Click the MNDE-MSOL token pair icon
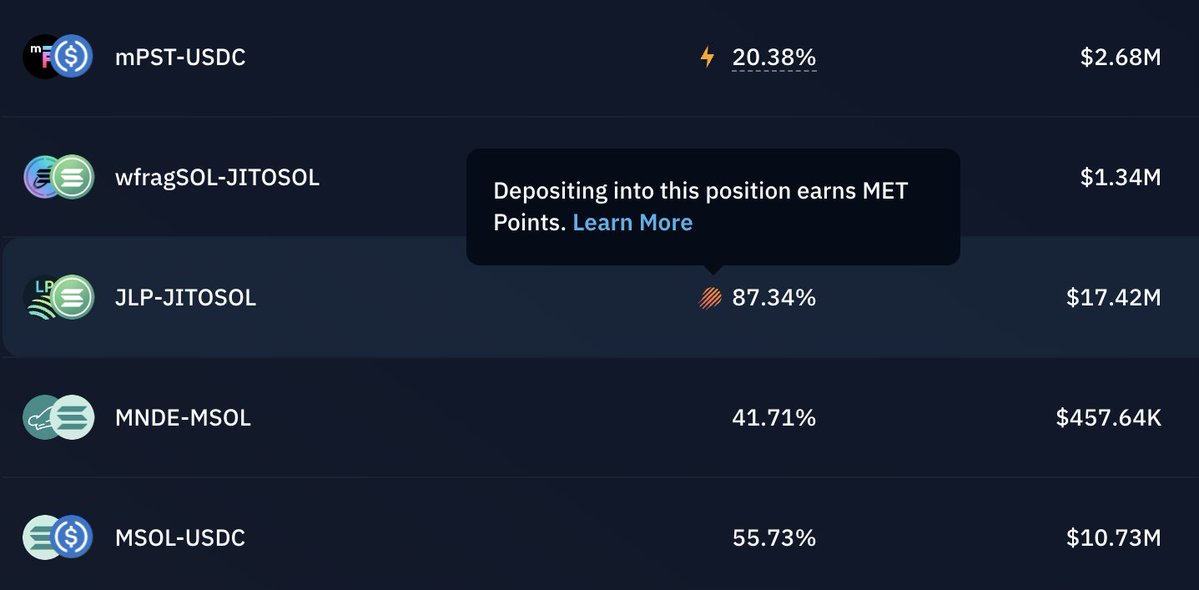1199x590 pixels. 57,417
